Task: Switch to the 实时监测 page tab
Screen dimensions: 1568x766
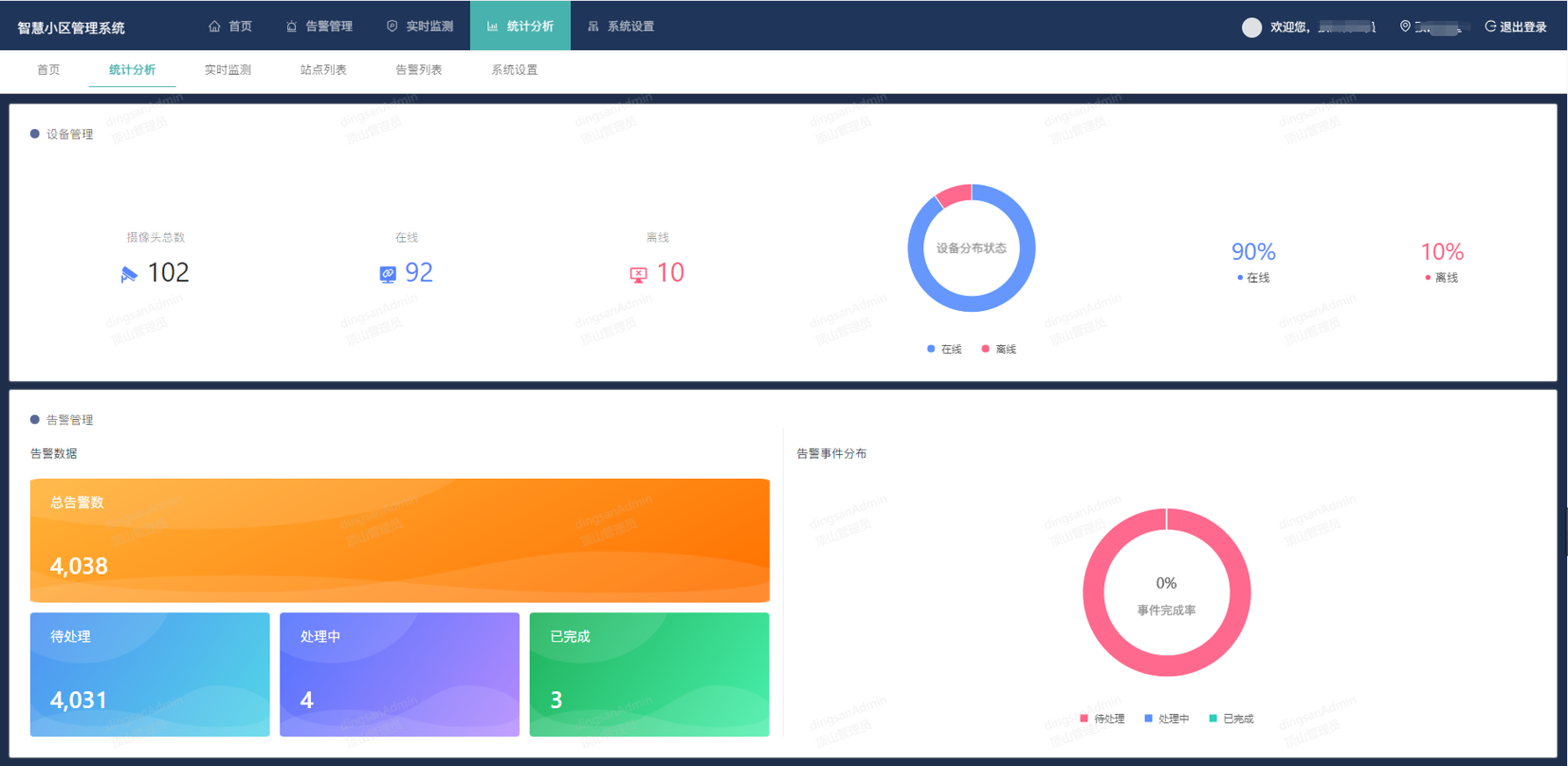Action: pyautogui.click(x=228, y=70)
